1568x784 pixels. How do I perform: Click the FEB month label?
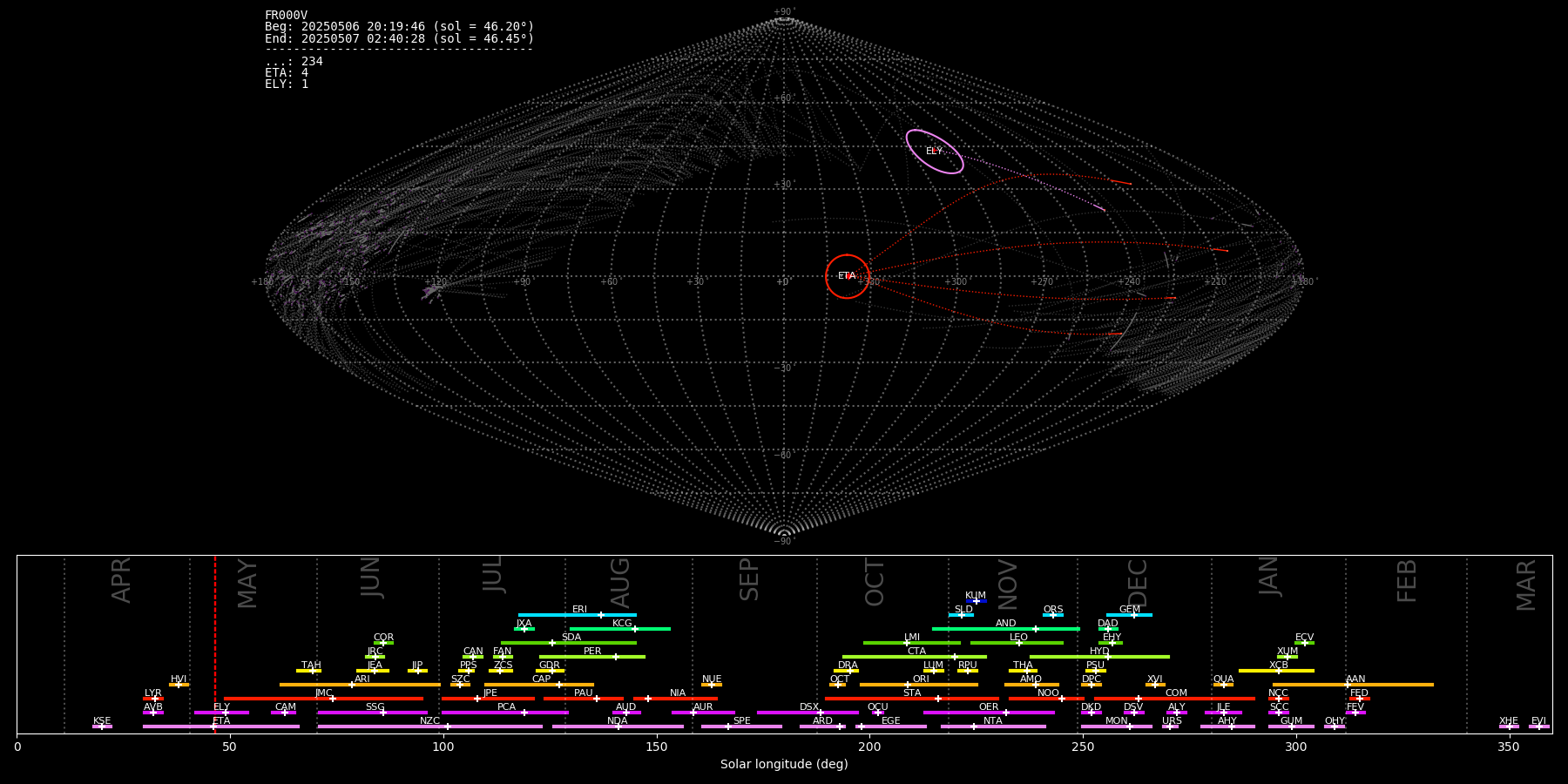click(1407, 581)
